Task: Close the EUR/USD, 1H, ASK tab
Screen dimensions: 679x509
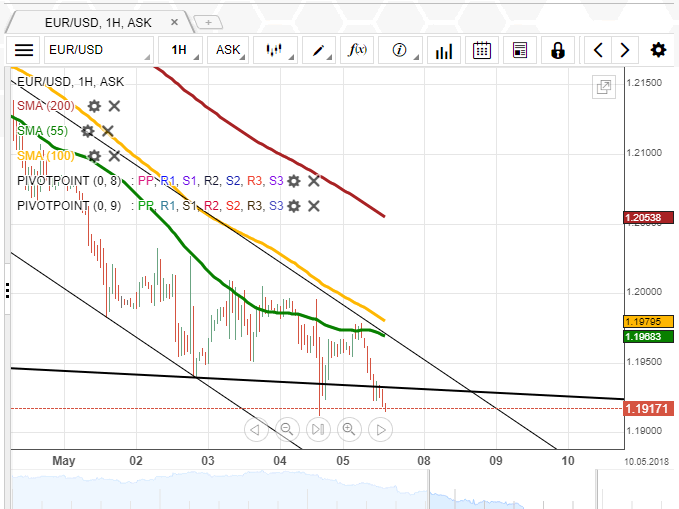Action: [x=174, y=22]
